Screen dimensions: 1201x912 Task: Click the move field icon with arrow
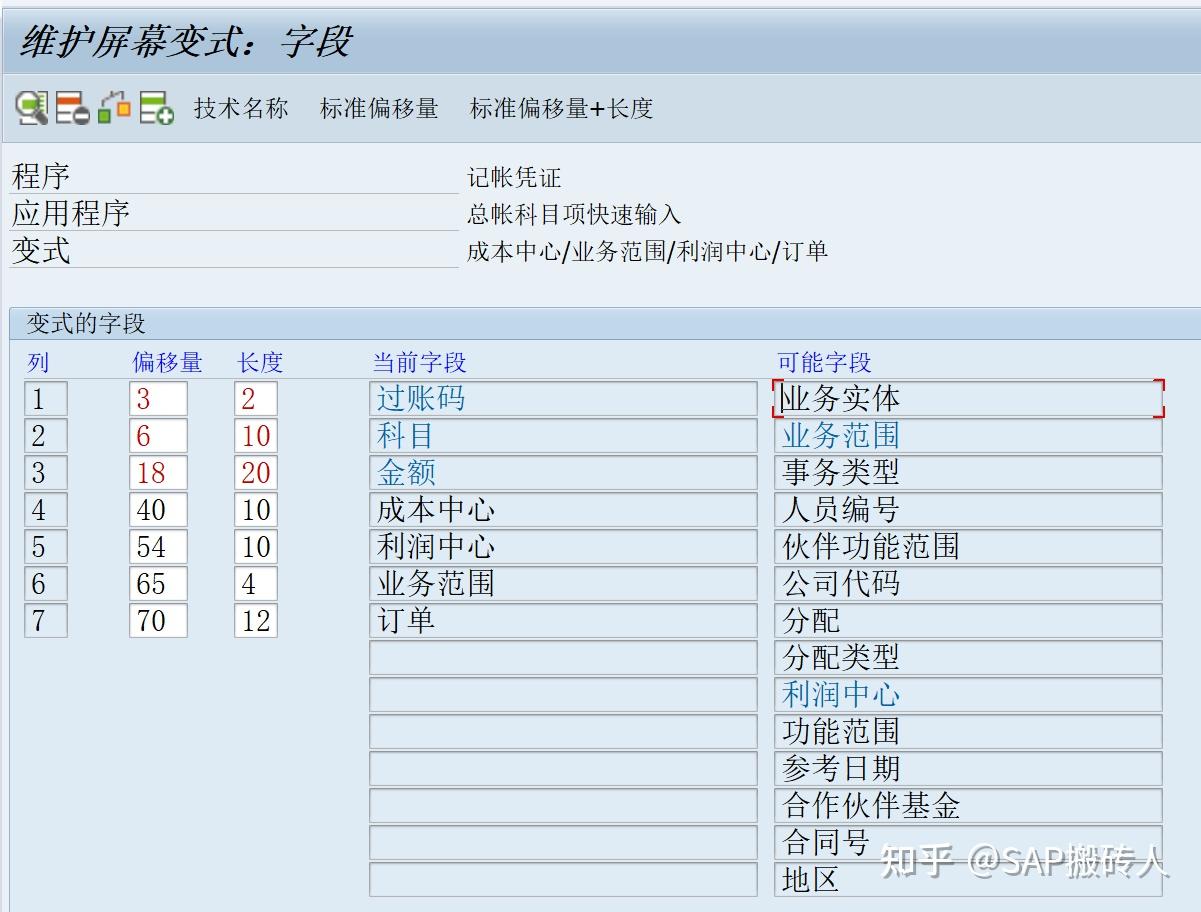pyautogui.click(x=112, y=108)
